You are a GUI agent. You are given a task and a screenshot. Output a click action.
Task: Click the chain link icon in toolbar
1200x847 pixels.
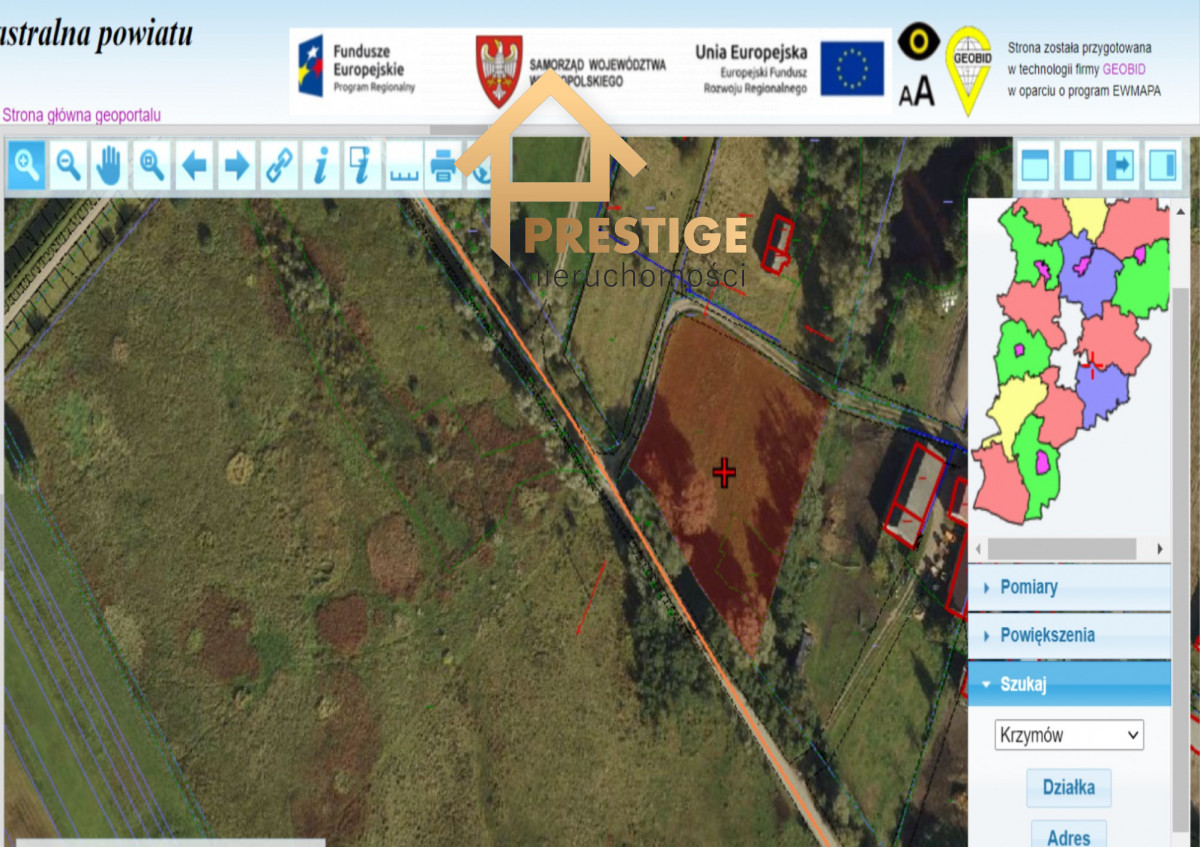pyautogui.click(x=278, y=165)
